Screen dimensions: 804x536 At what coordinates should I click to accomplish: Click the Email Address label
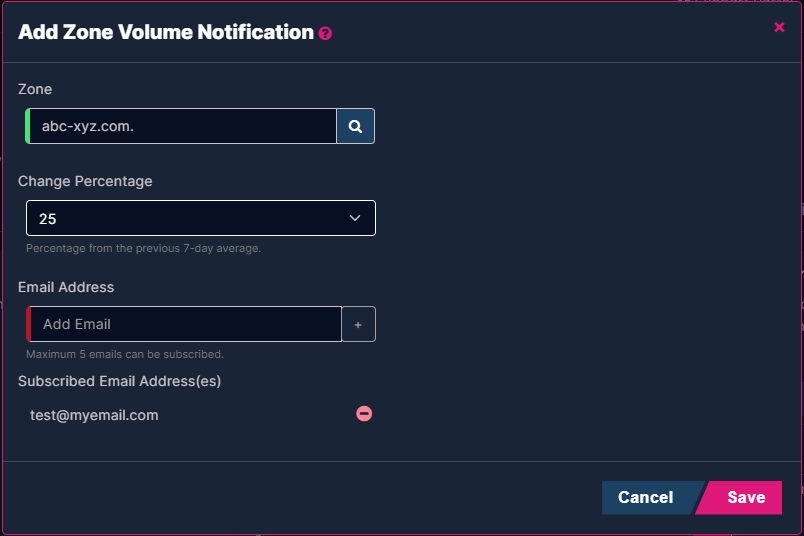pos(66,287)
